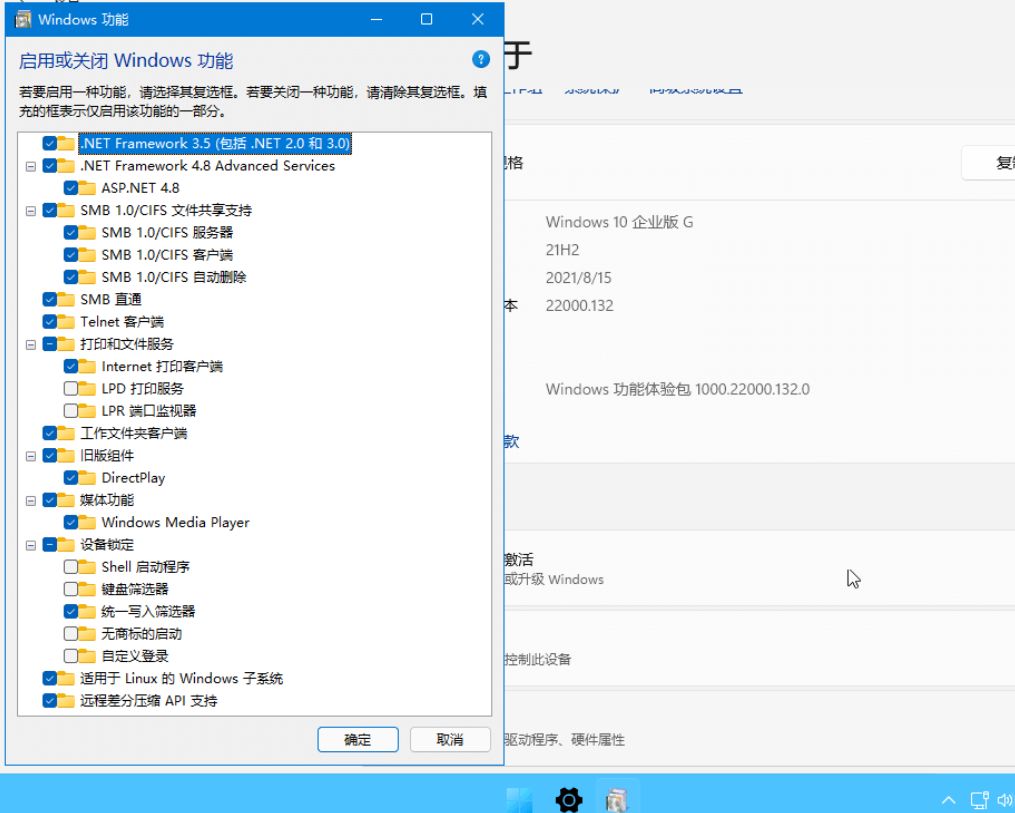Open Settings gear icon on taskbar

(x=569, y=800)
